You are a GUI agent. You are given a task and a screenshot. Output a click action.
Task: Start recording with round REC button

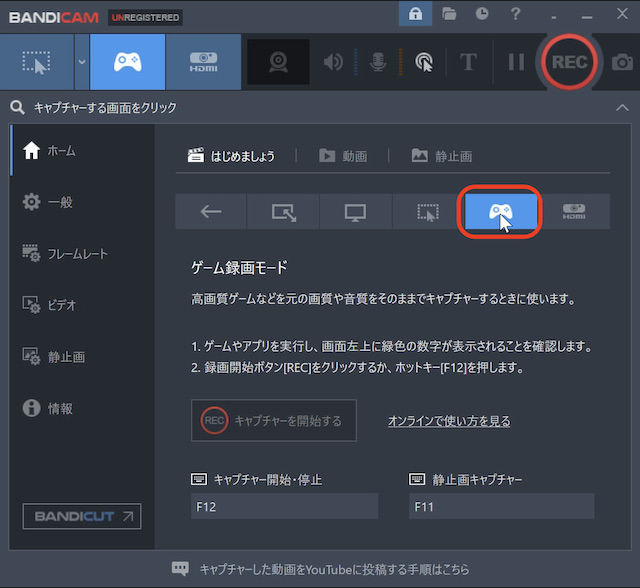click(569, 62)
